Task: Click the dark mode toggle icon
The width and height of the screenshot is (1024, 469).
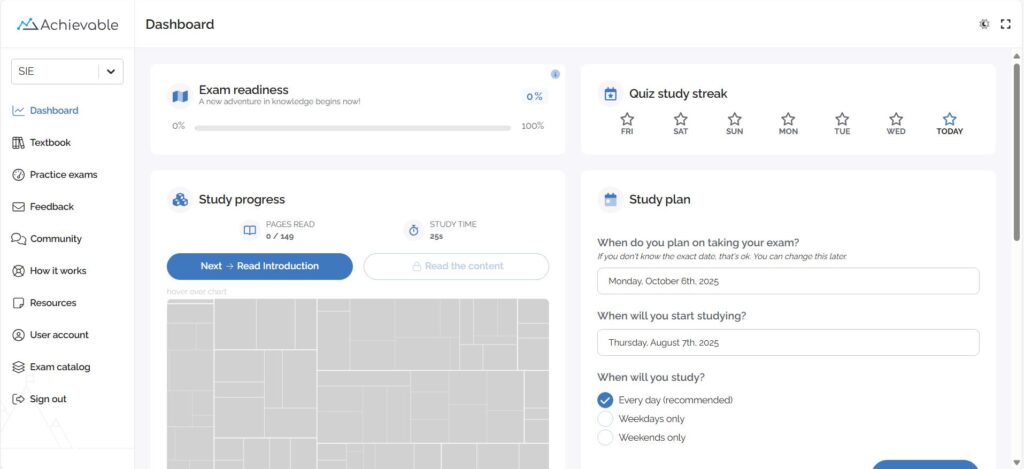Action: coord(984,24)
